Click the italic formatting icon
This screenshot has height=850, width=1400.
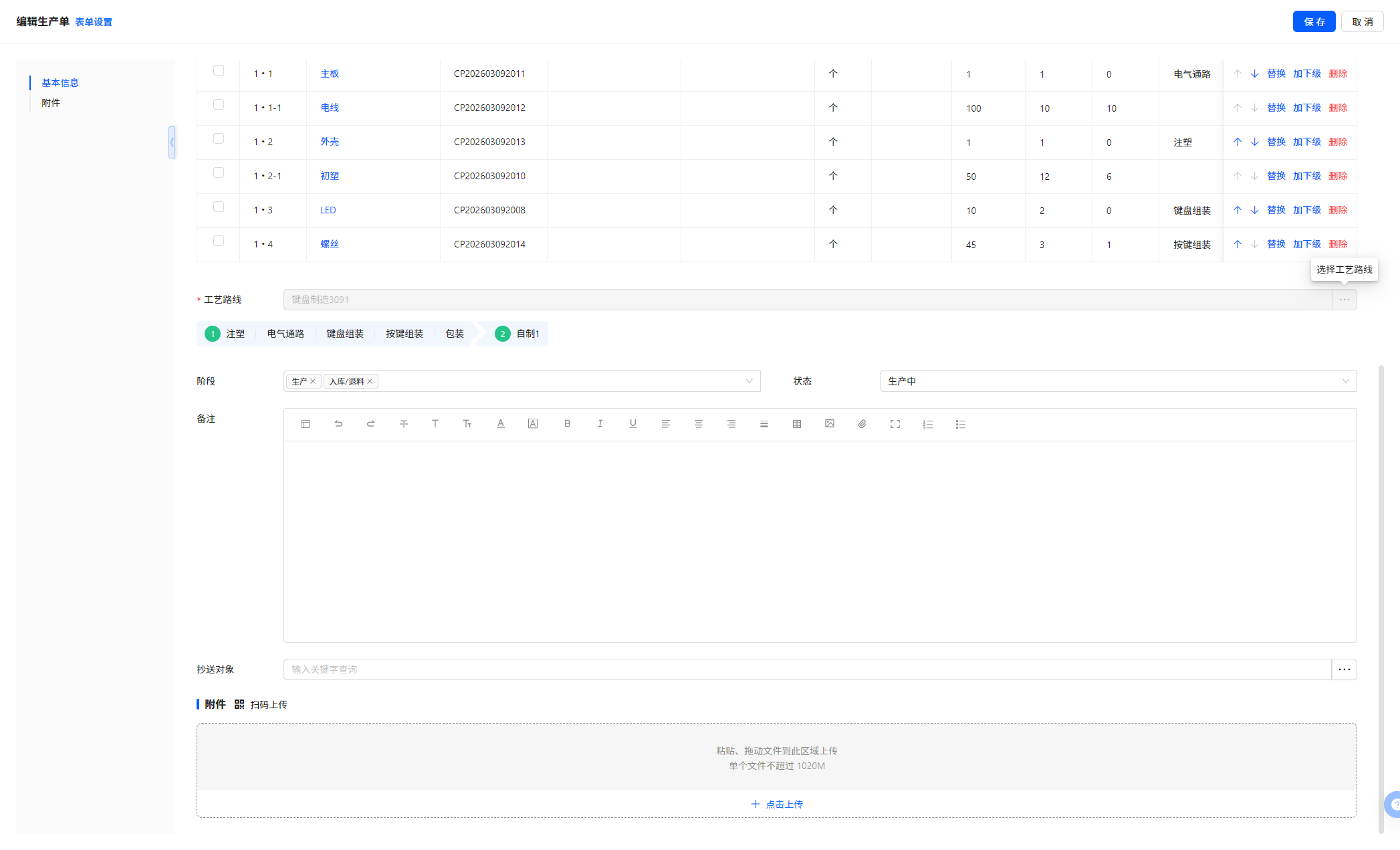point(600,424)
